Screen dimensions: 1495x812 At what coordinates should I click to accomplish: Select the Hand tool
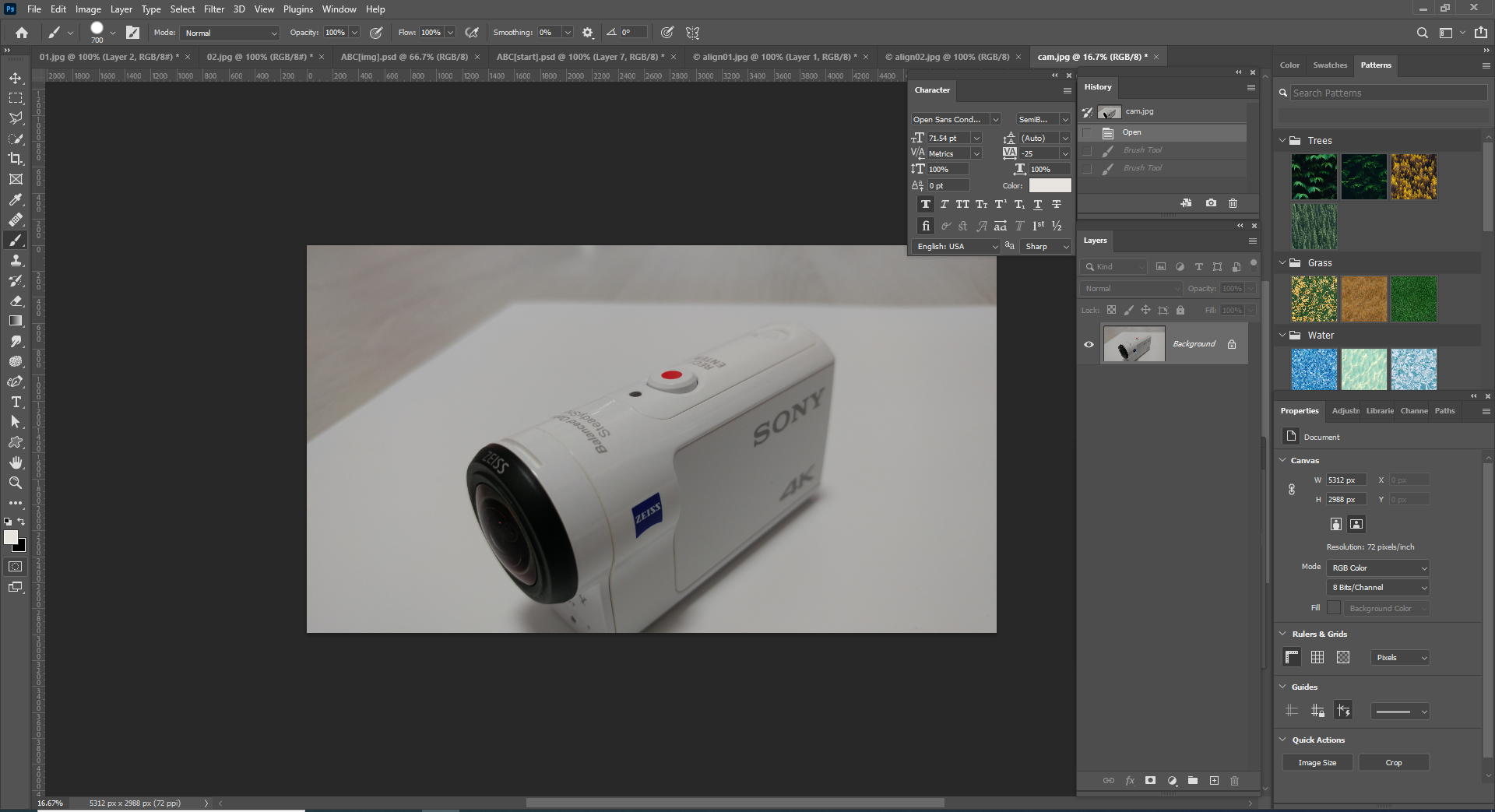coord(16,462)
